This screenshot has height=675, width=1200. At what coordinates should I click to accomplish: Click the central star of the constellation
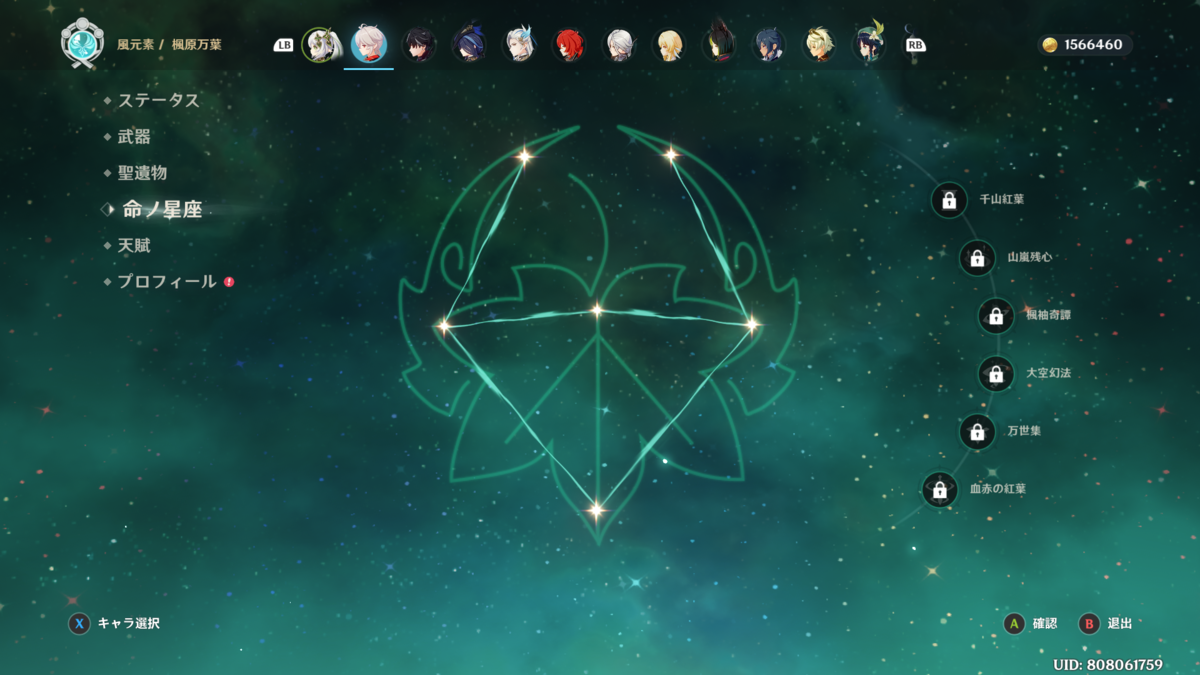pyautogui.click(x=597, y=310)
